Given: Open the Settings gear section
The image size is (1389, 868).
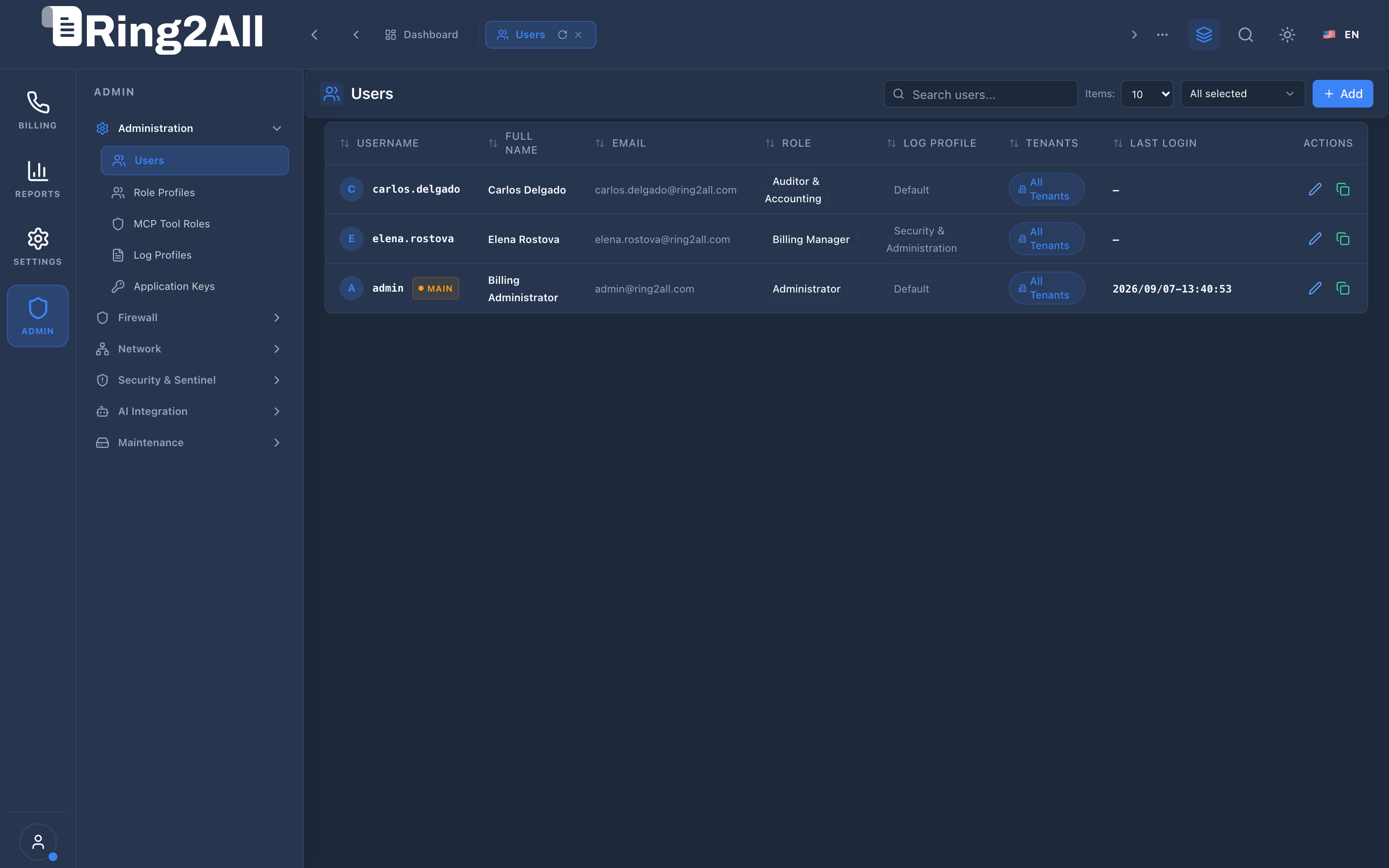Looking at the screenshot, I should coord(37,247).
